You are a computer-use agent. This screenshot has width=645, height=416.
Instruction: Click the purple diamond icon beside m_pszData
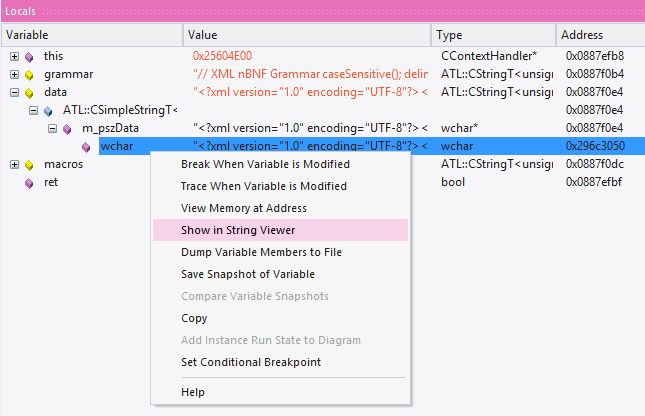(67, 128)
